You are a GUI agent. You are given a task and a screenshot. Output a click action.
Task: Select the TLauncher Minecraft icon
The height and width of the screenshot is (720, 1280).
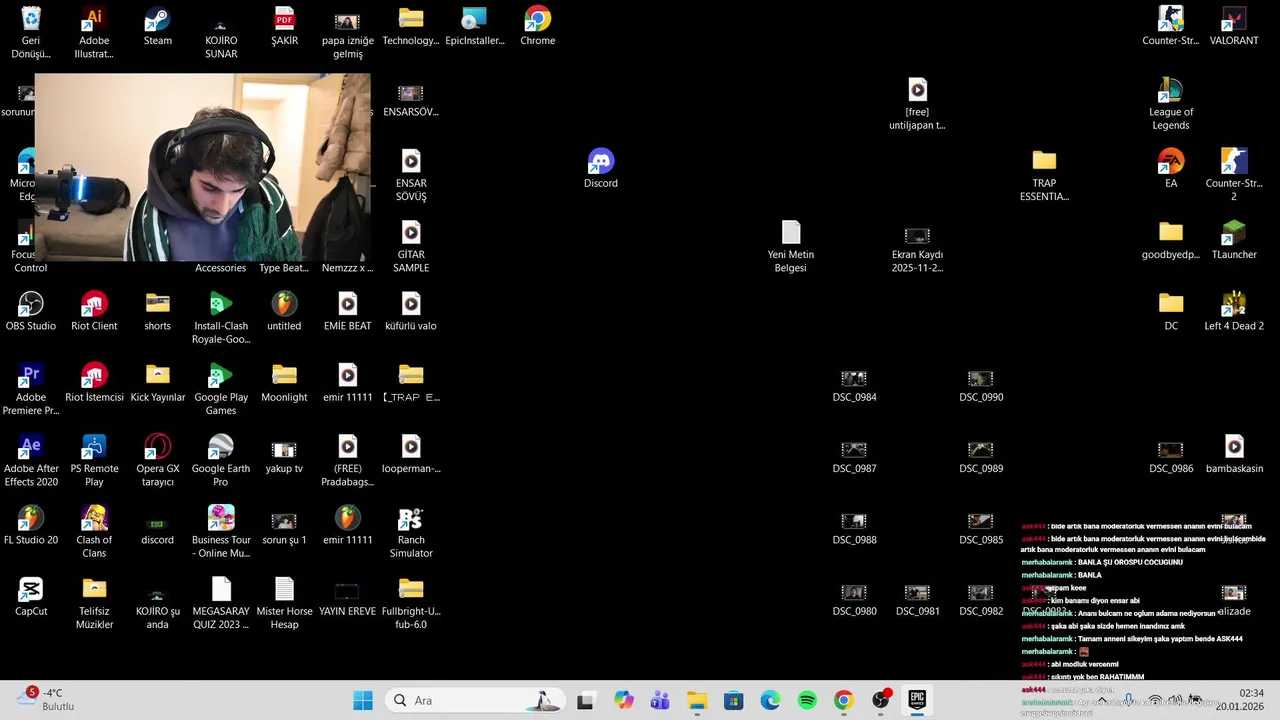pos(1234,241)
